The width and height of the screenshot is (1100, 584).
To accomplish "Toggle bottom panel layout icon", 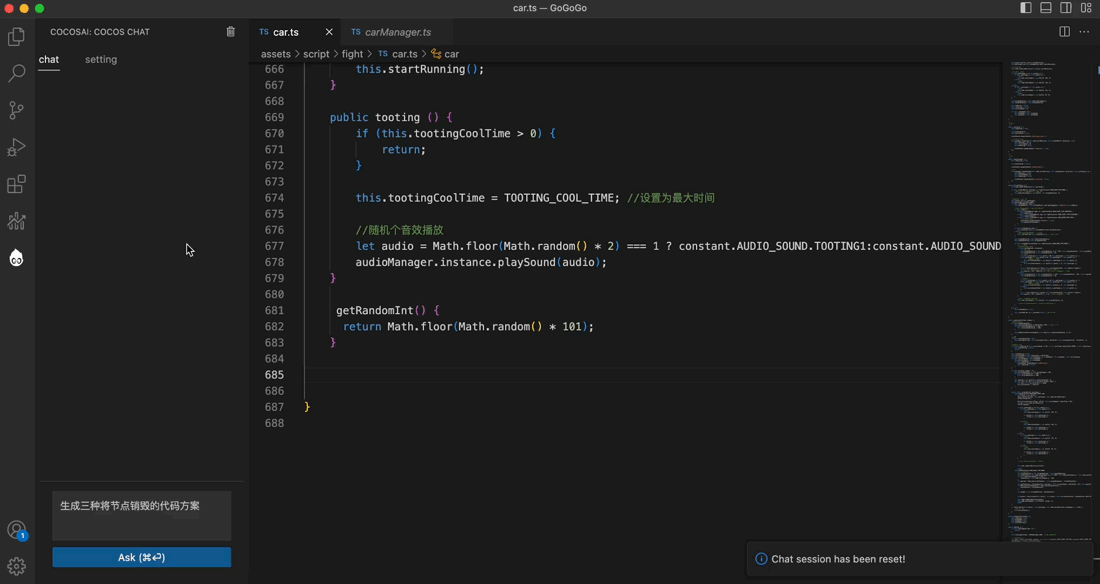I will [1046, 8].
